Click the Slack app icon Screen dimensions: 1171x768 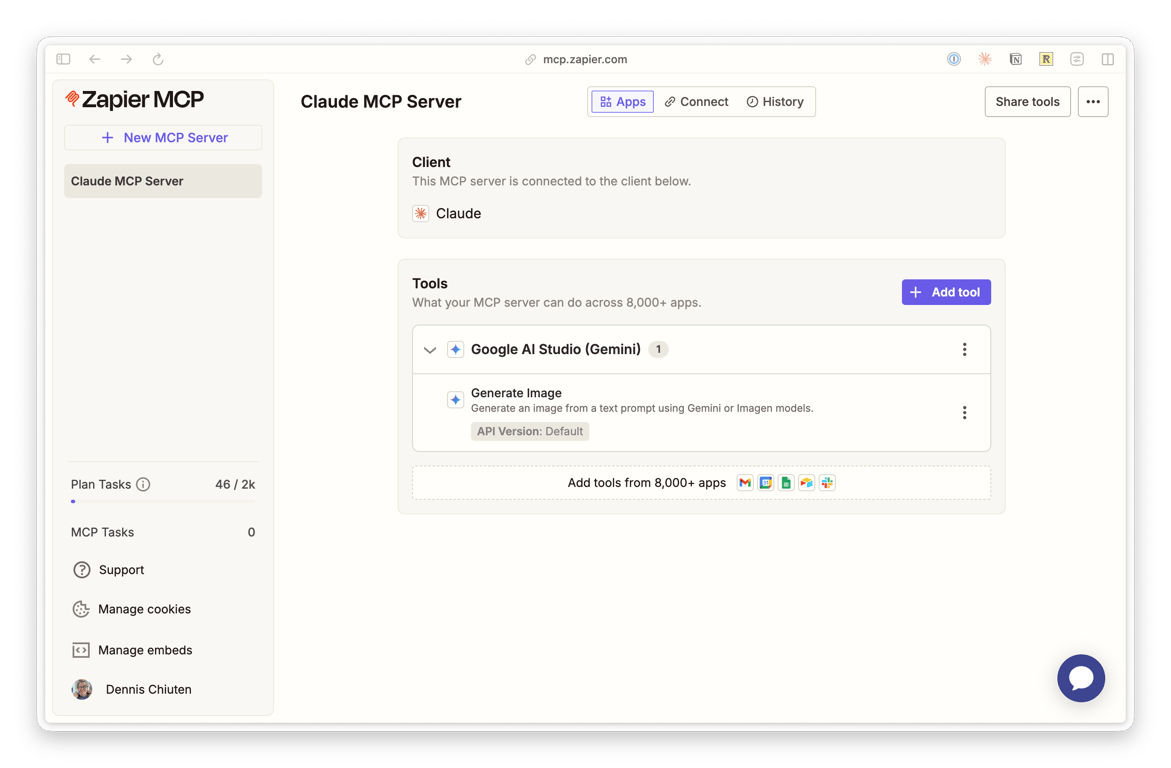(827, 483)
